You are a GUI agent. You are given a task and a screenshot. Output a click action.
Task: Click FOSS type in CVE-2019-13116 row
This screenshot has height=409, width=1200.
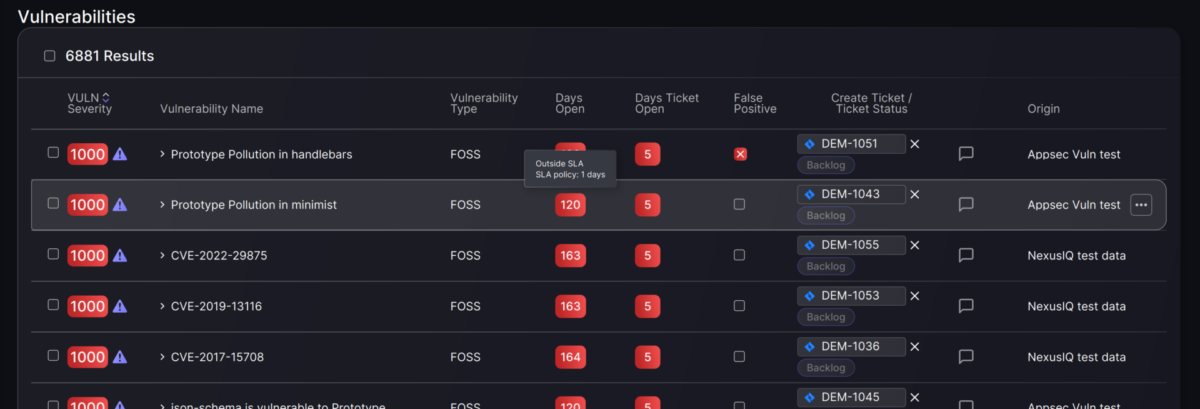point(465,306)
